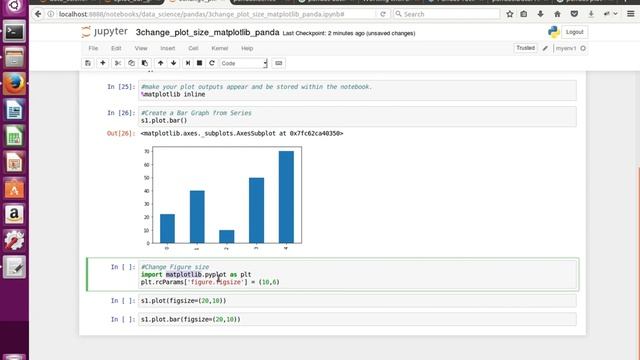Screen dimensions: 640x360
Task: Paste cells below using the paste icon
Action: coord(144,63)
